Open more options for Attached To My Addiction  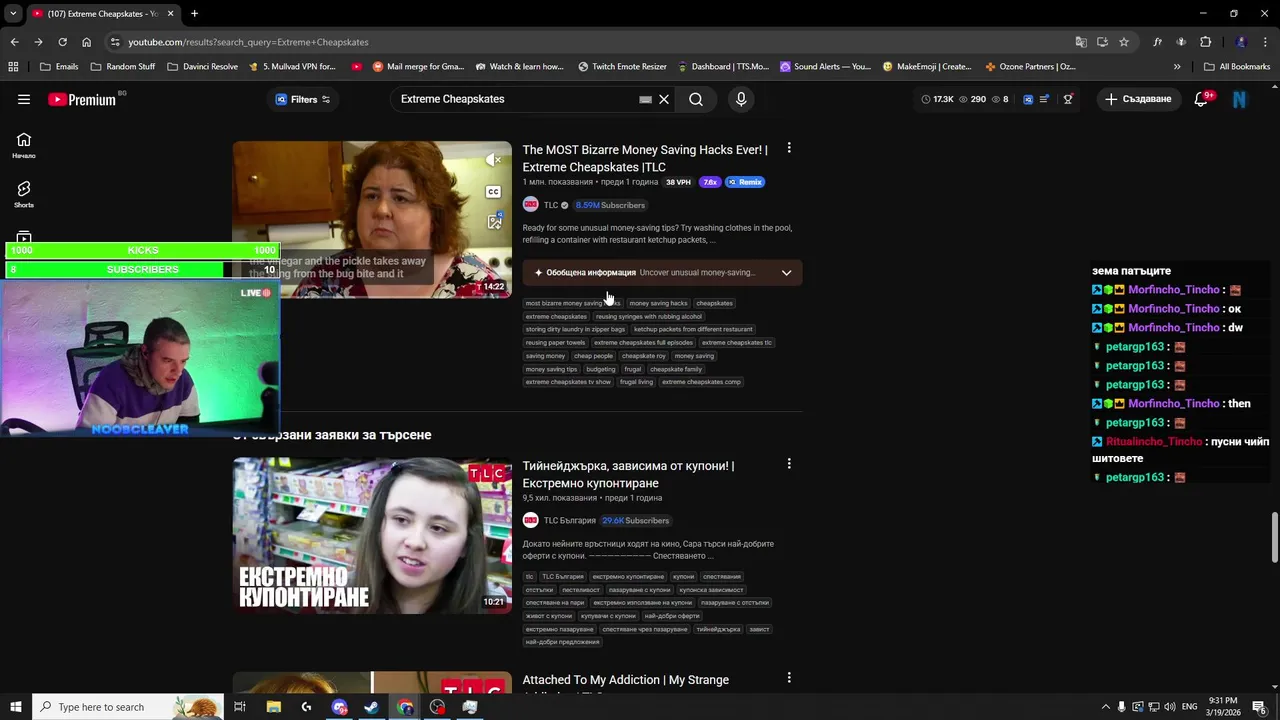[x=789, y=678]
